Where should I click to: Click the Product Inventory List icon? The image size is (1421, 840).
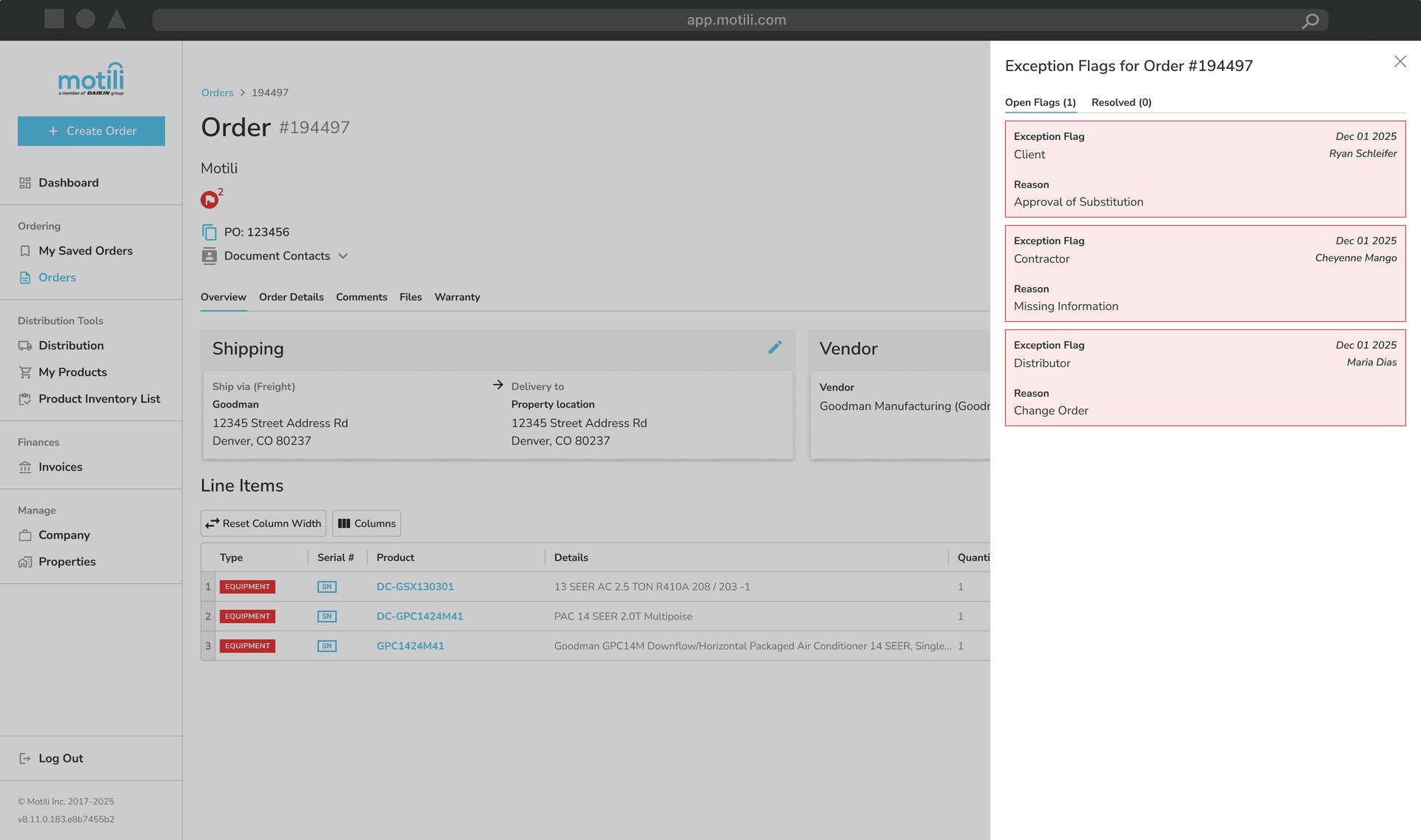24,398
